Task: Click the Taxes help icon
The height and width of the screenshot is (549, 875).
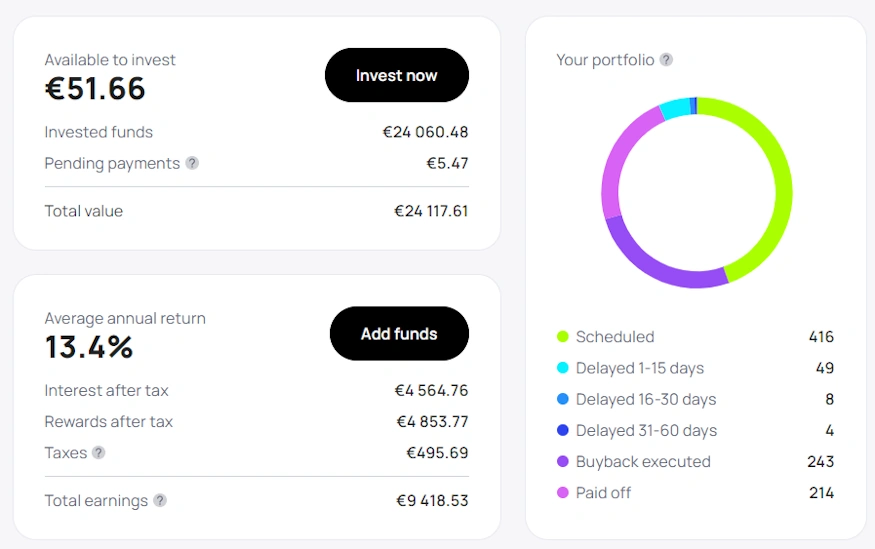Action: (x=98, y=452)
